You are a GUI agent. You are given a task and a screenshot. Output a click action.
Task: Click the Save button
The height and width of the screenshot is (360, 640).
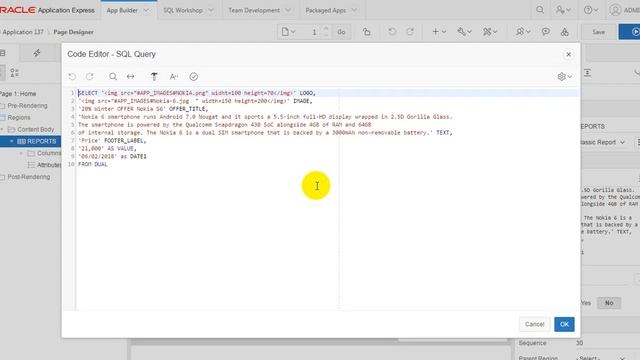(598, 32)
